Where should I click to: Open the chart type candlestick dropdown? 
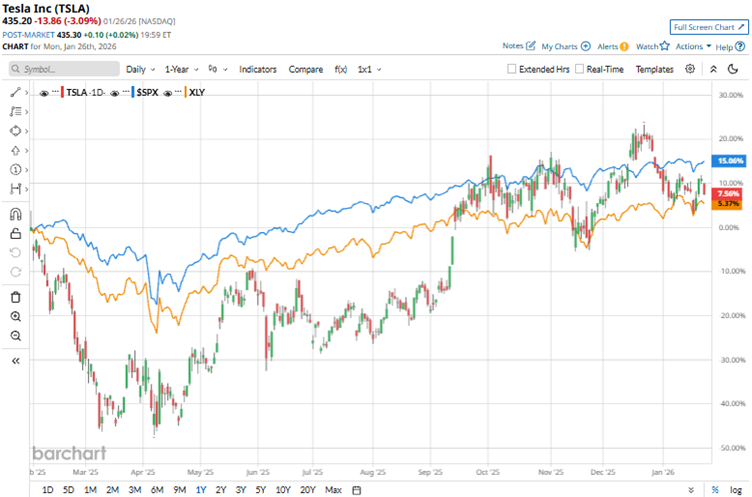218,69
